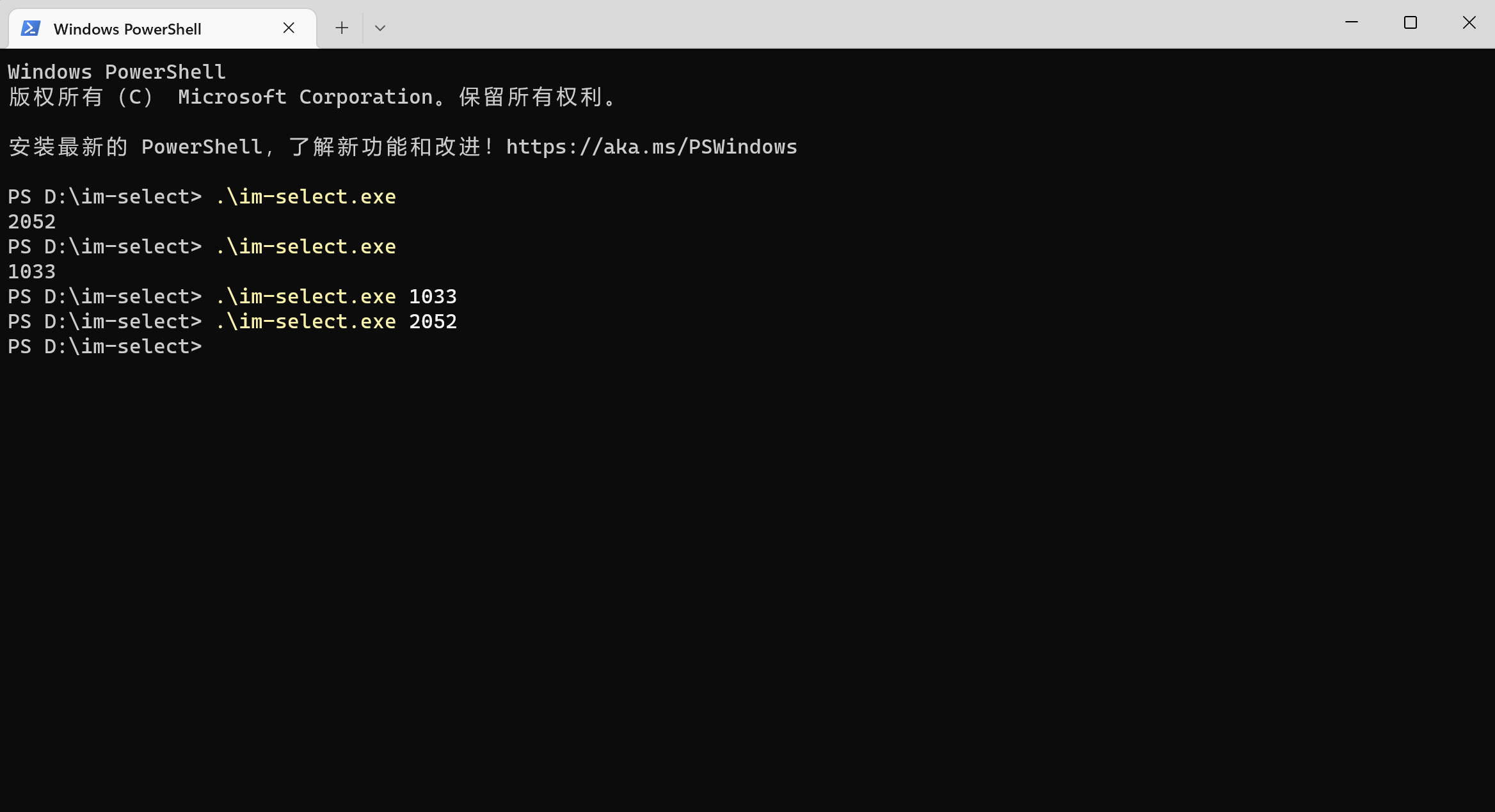The width and height of the screenshot is (1495, 812).
Task: Maximize the terminal window
Action: (1410, 23)
